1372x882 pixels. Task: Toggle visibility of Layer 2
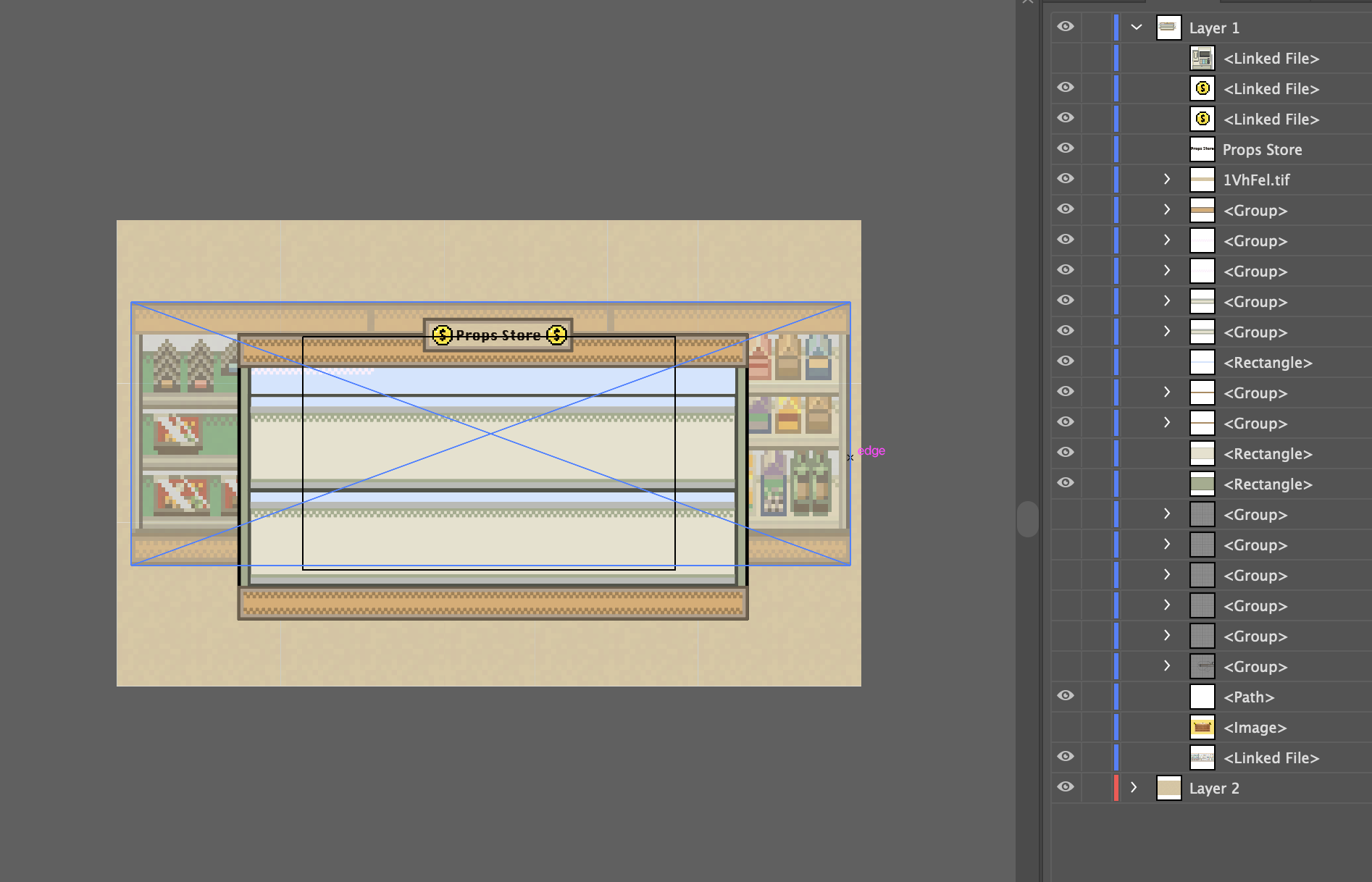click(x=1065, y=787)
